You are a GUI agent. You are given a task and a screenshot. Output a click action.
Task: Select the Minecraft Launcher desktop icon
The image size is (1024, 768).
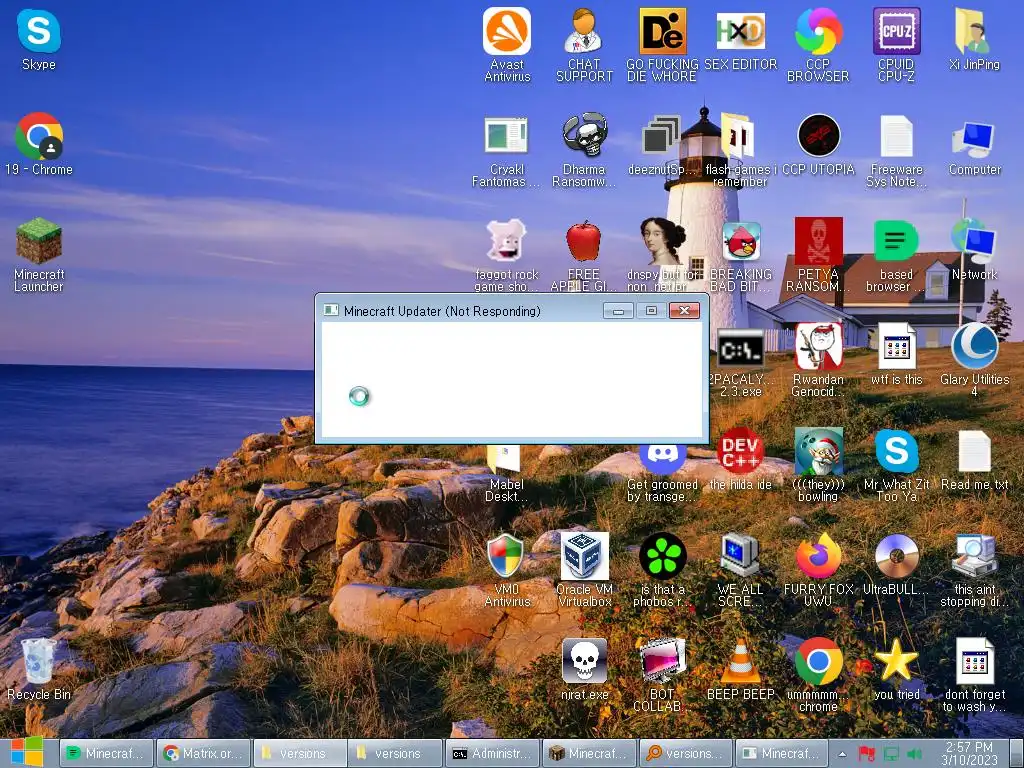(x=39, y=255)
